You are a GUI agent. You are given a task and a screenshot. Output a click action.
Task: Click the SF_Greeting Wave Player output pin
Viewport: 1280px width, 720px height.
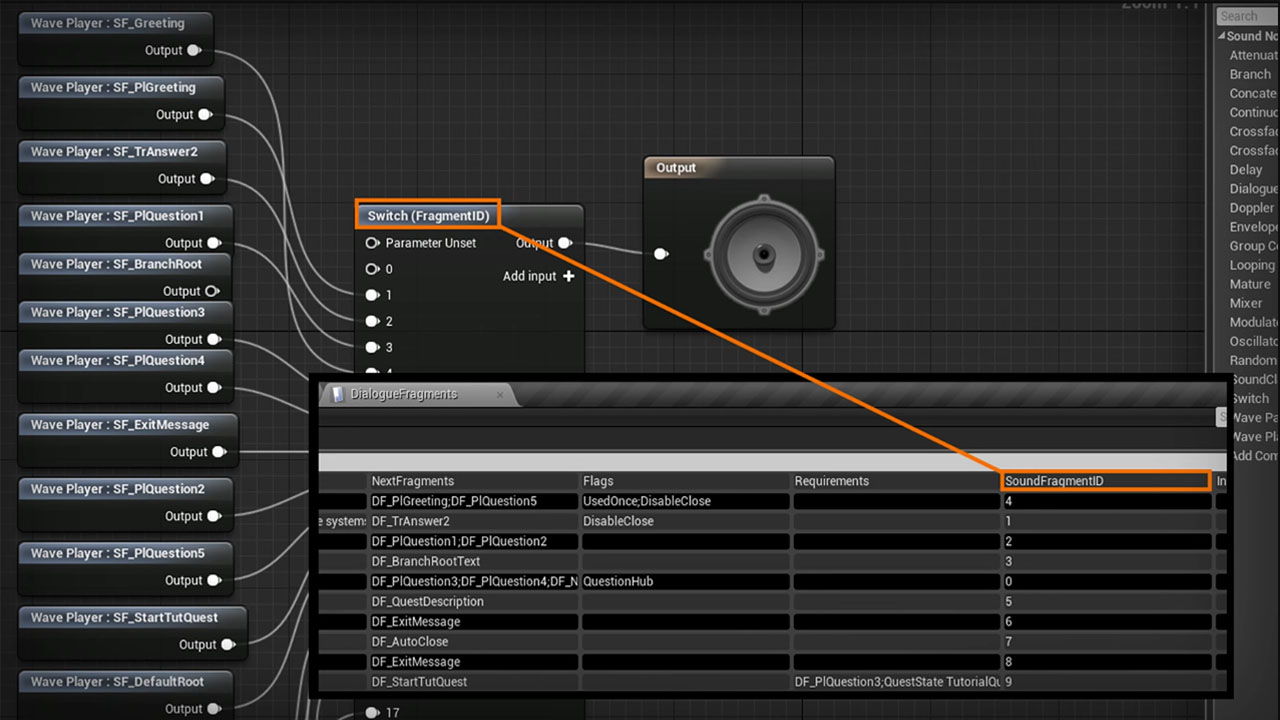pyautogui.click(x=194, y=51)
